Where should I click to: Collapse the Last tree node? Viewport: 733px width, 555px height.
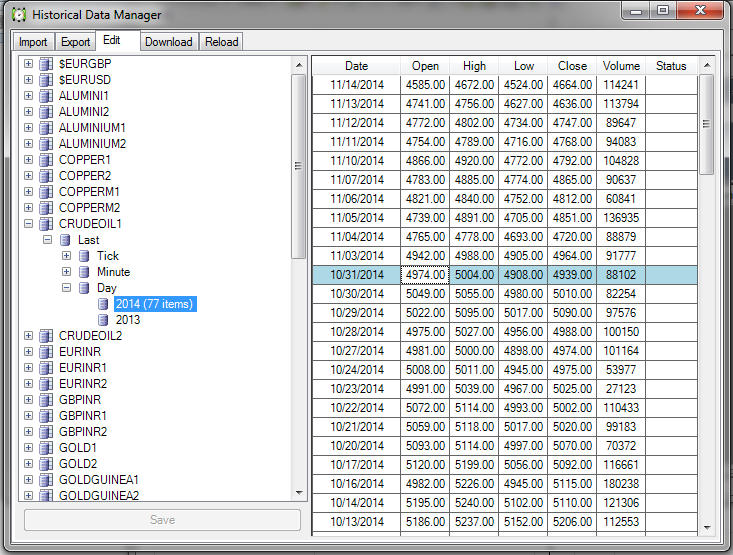[x=48, y=240]
